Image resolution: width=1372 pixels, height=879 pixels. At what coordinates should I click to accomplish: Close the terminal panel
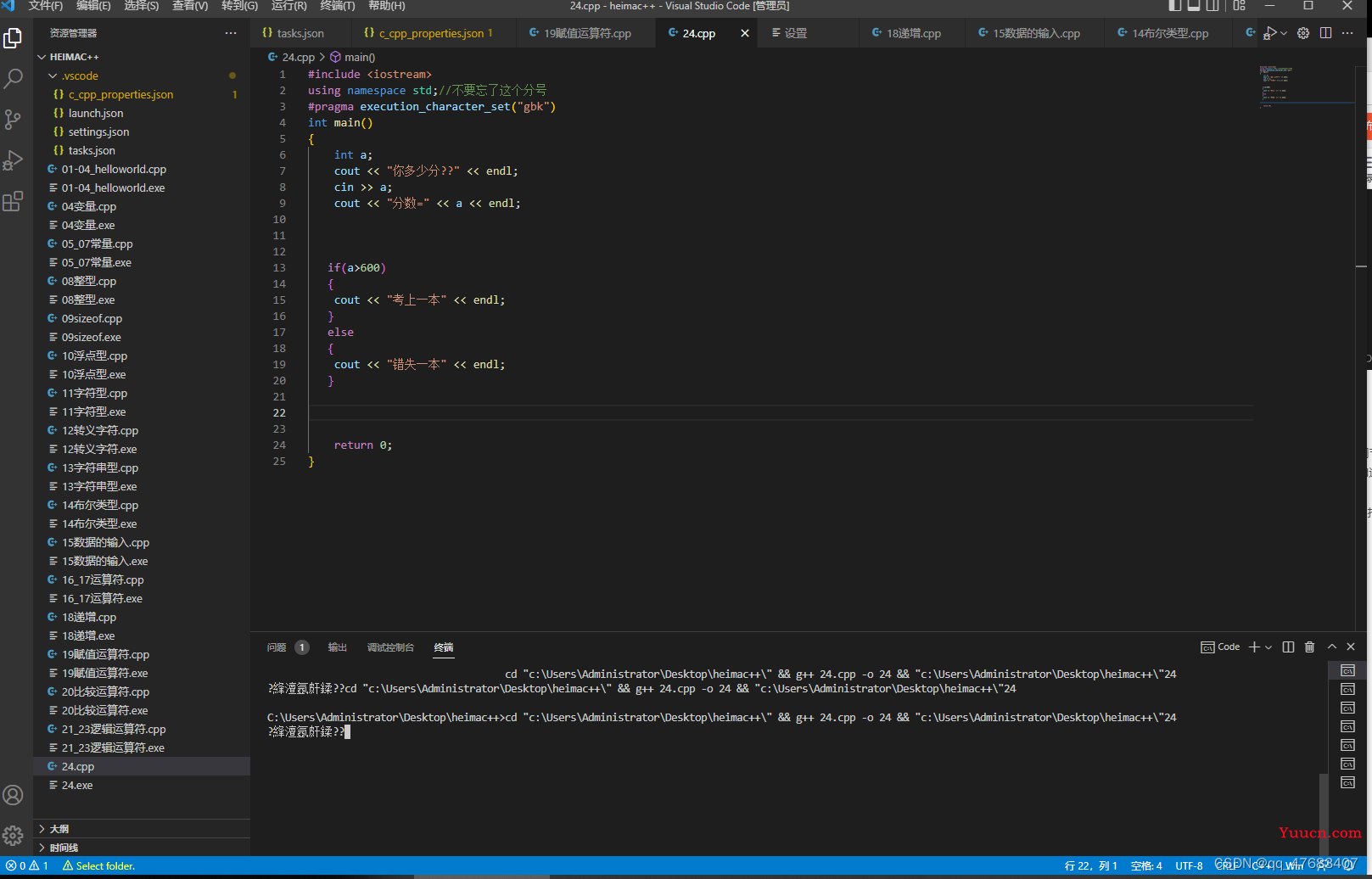tap(1351, 647)
